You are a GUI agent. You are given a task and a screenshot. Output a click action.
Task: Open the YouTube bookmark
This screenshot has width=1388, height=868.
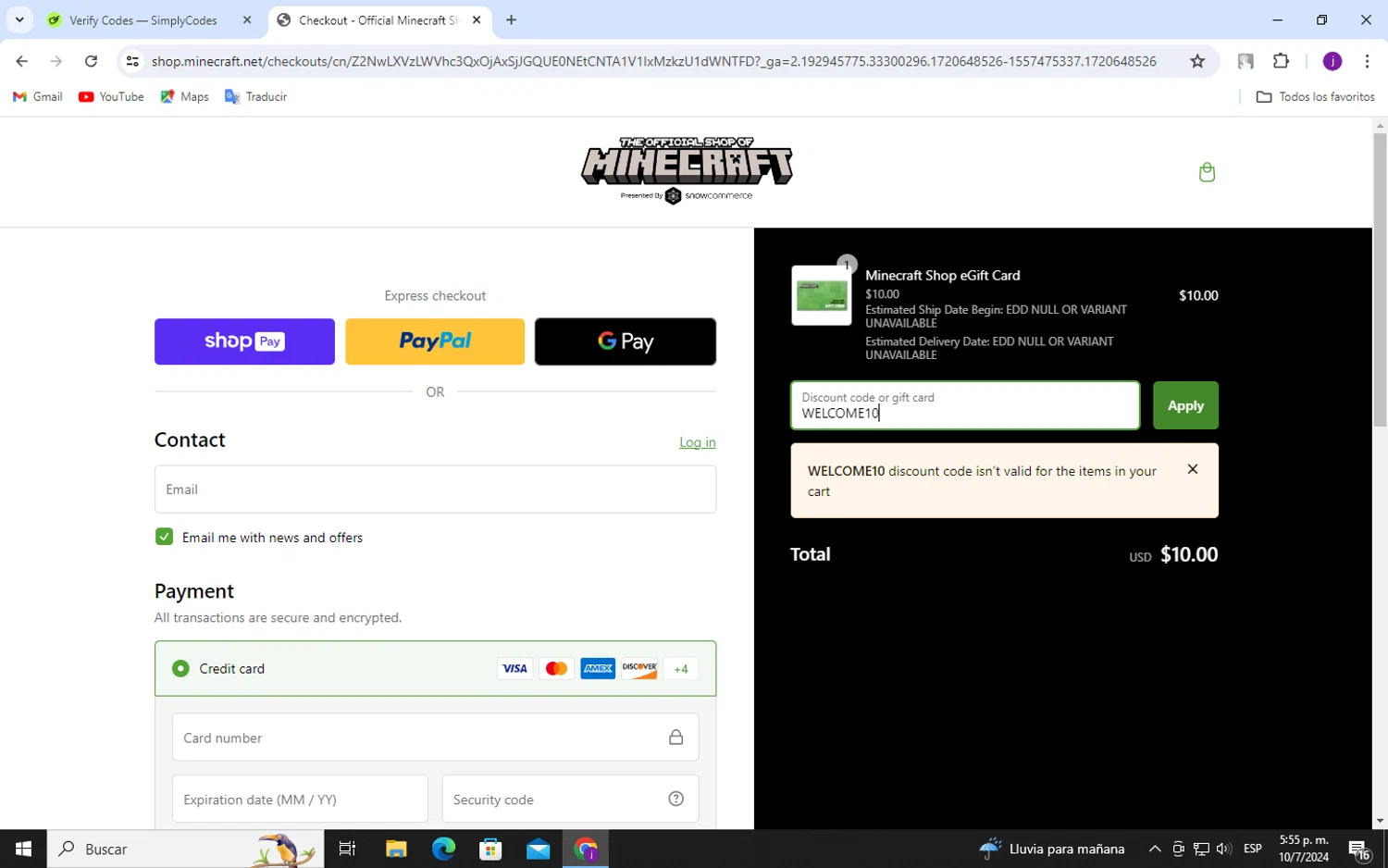(x=111, y=96)
